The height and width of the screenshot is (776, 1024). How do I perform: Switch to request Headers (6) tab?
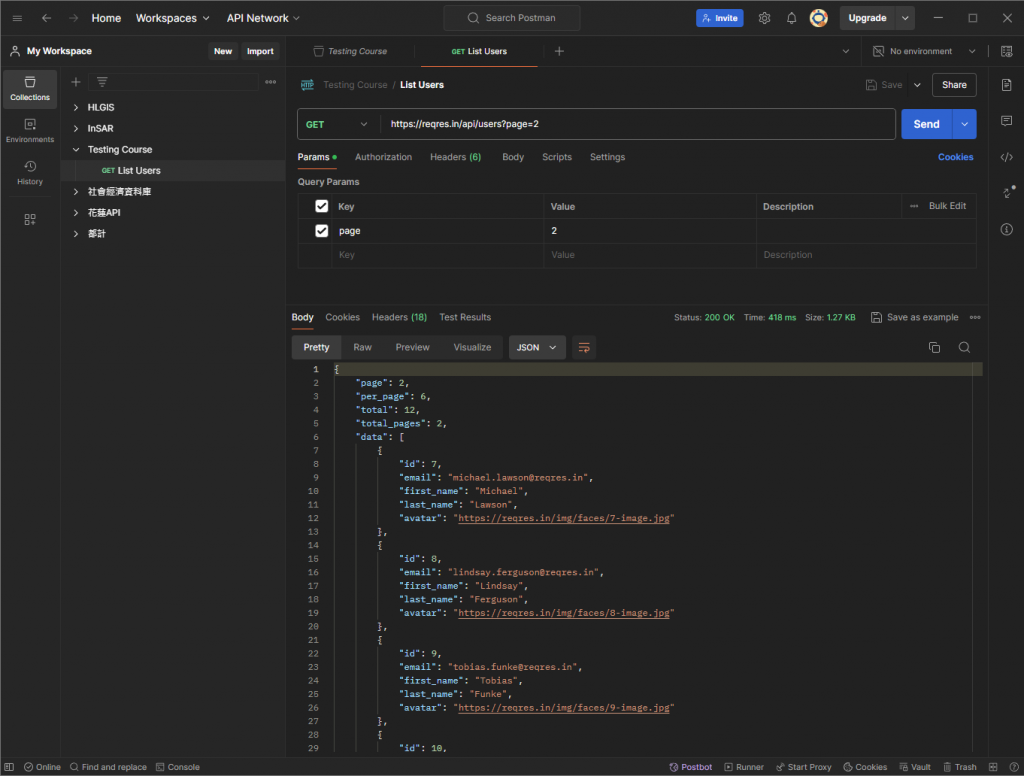click(x=455, y=157)
